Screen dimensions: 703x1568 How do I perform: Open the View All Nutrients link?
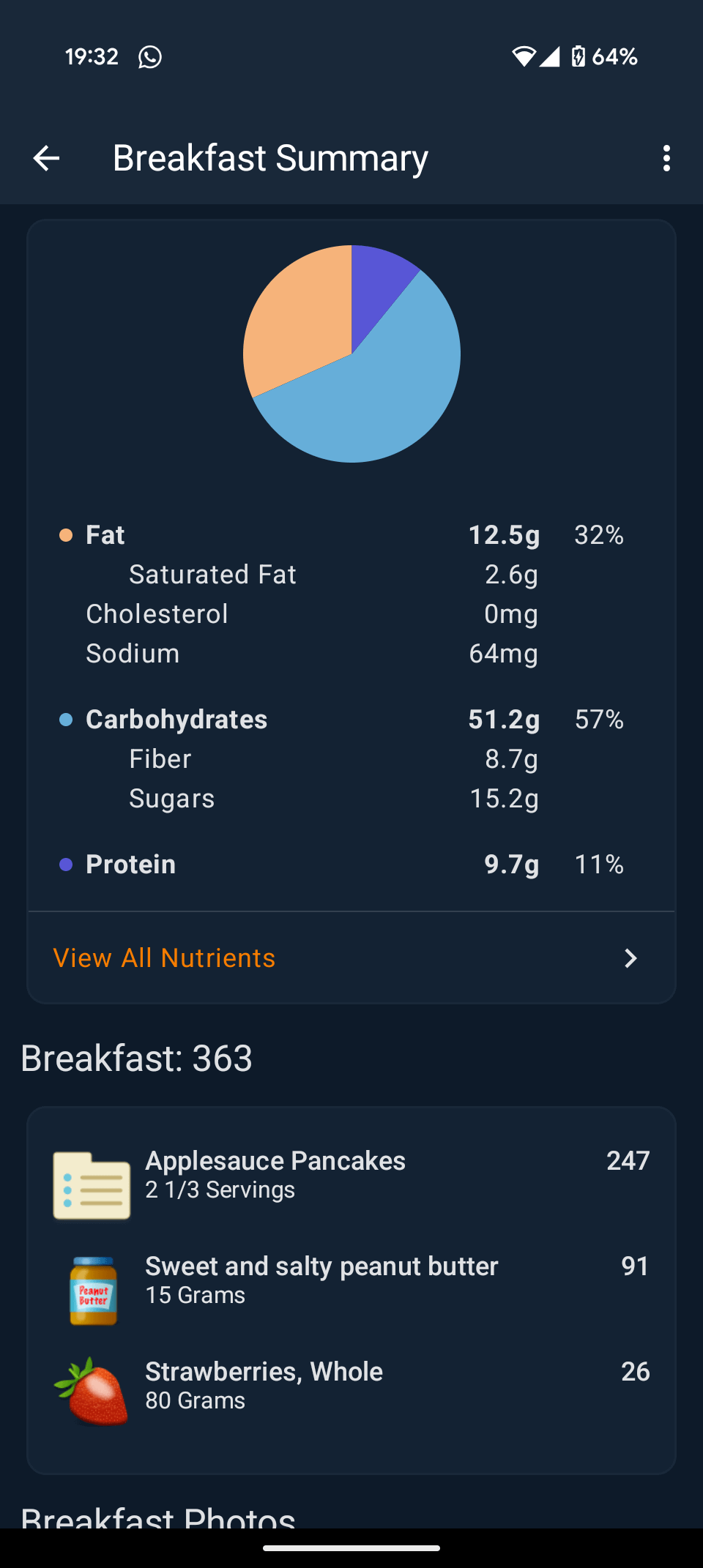coord(165,958)
